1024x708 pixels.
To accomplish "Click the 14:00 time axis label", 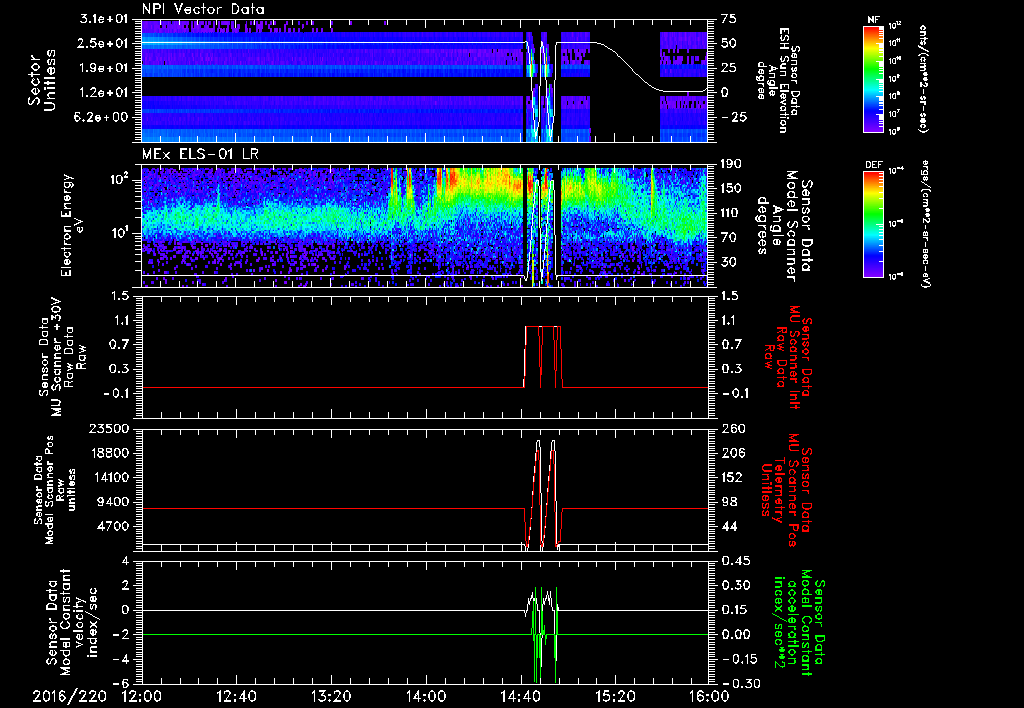I will pos(426,696).
